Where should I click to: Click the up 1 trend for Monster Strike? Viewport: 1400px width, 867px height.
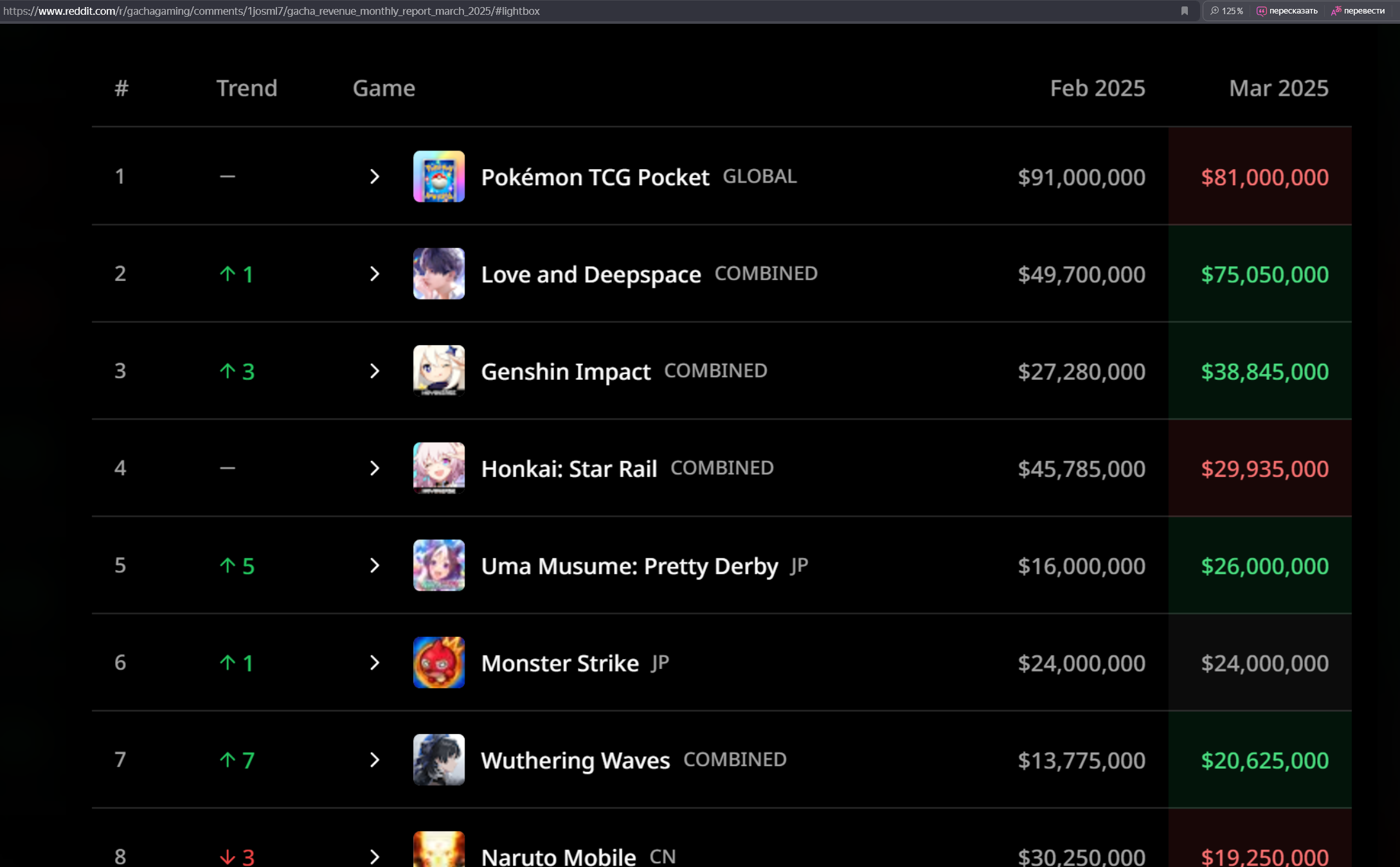pyautogui.click(x=237, y=663)
